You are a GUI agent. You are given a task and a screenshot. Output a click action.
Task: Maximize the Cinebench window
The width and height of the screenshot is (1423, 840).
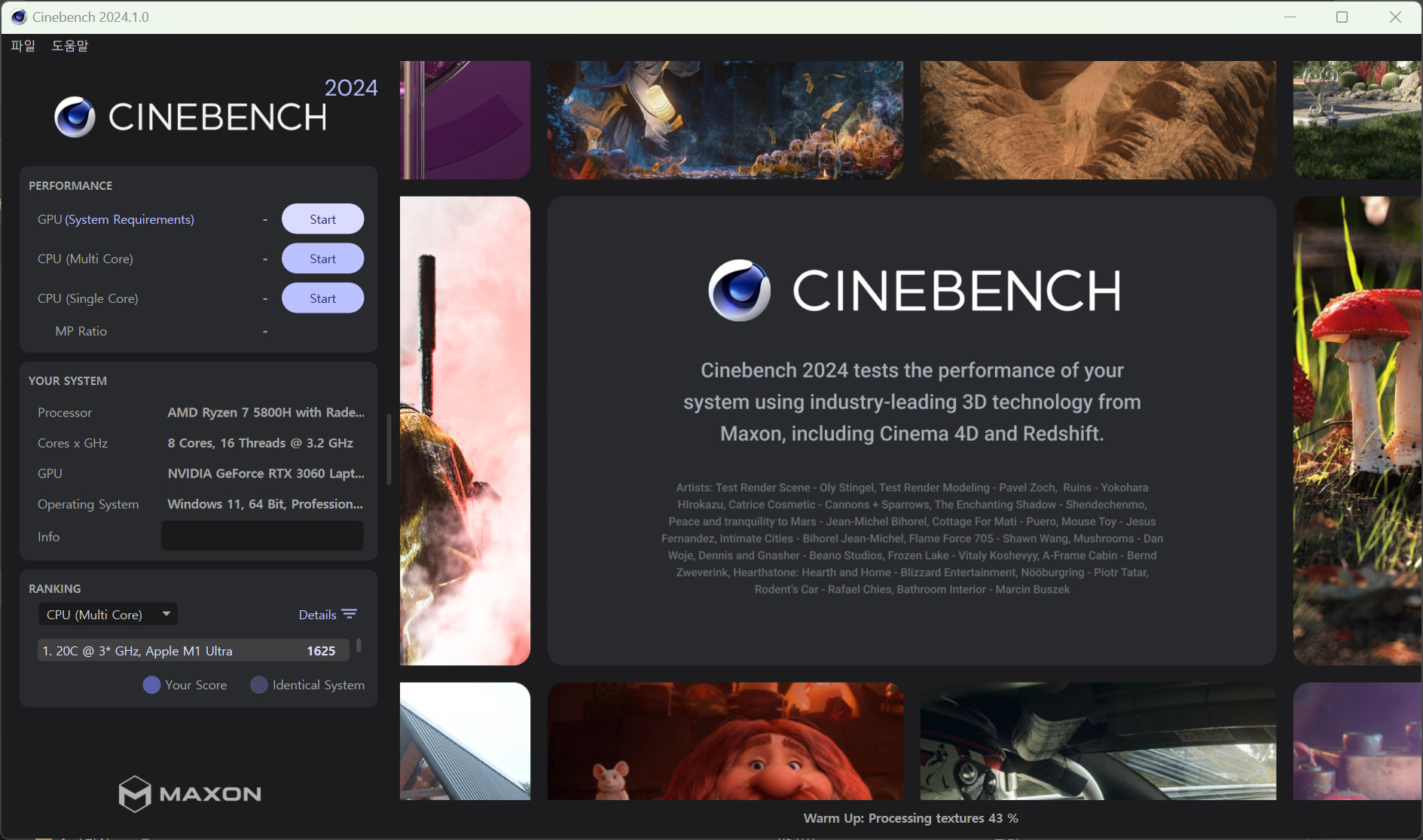[x=1342, y=17]
